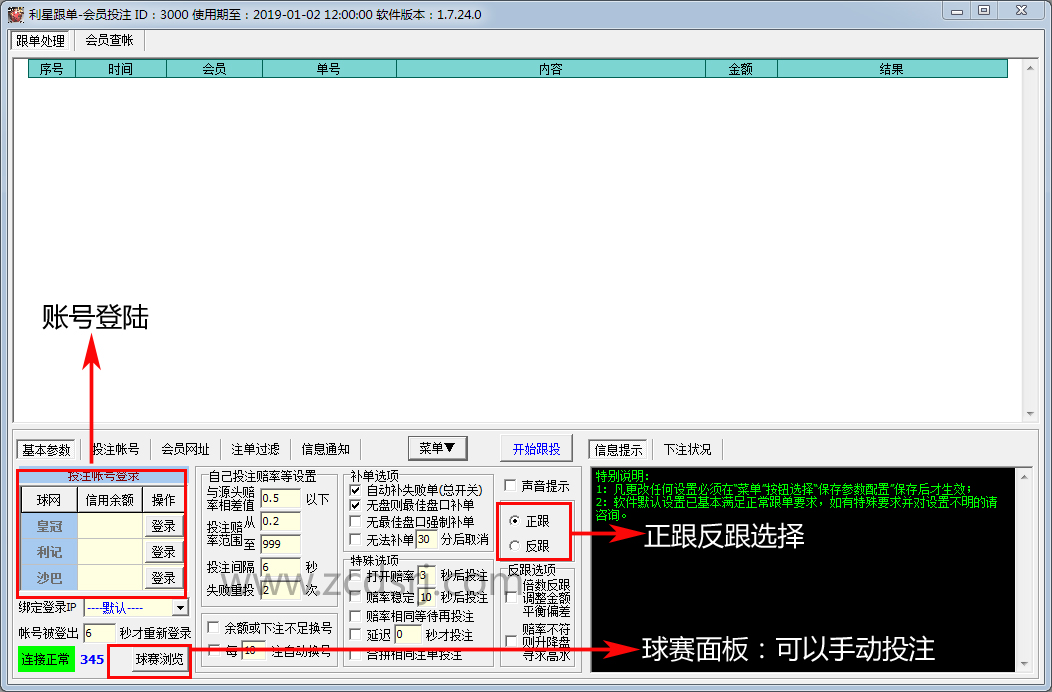Click the 投注间隔 seconds input field

[279, 567]
